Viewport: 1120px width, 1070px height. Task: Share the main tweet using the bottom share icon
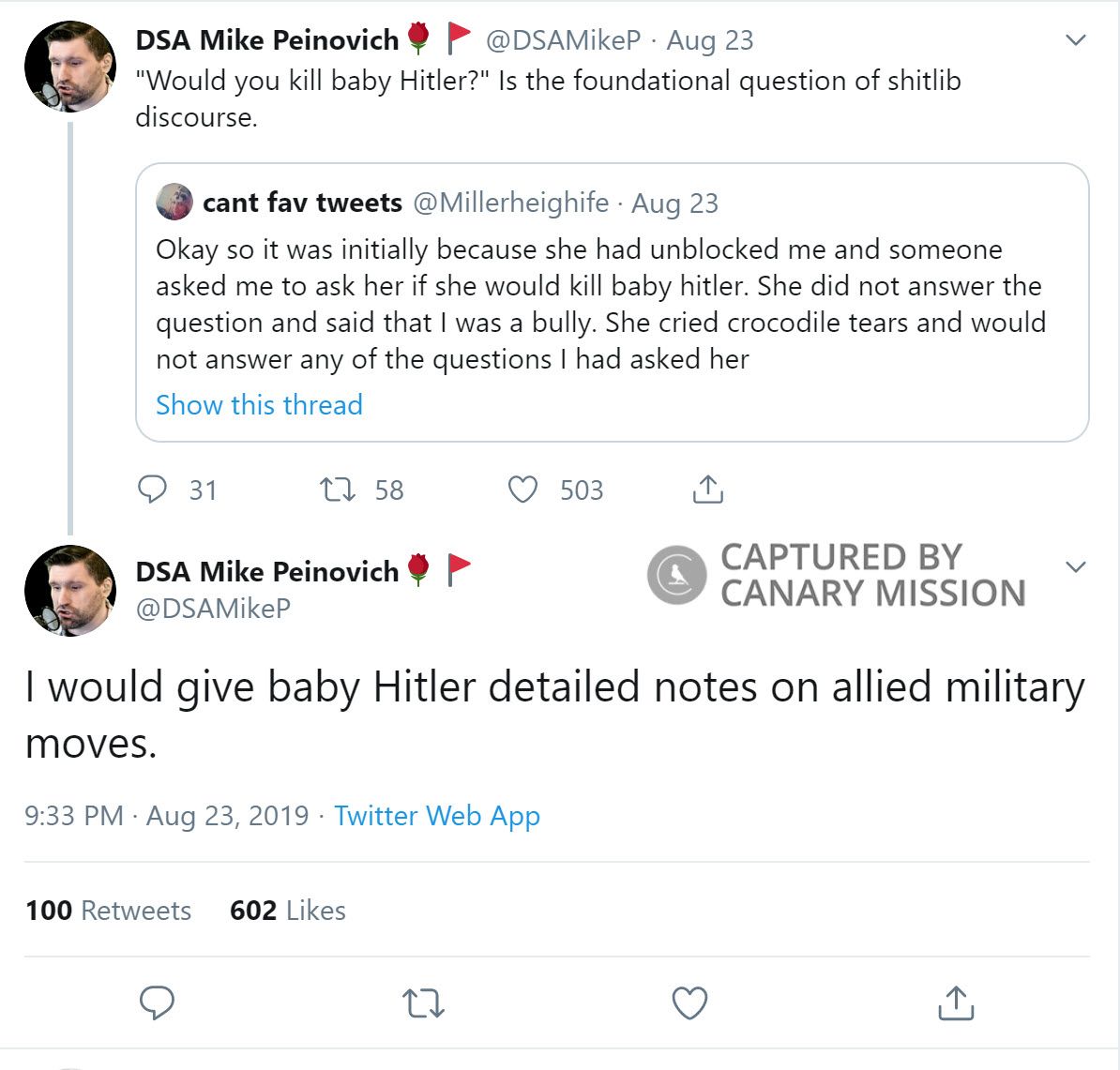click(x=955, y=1002)
